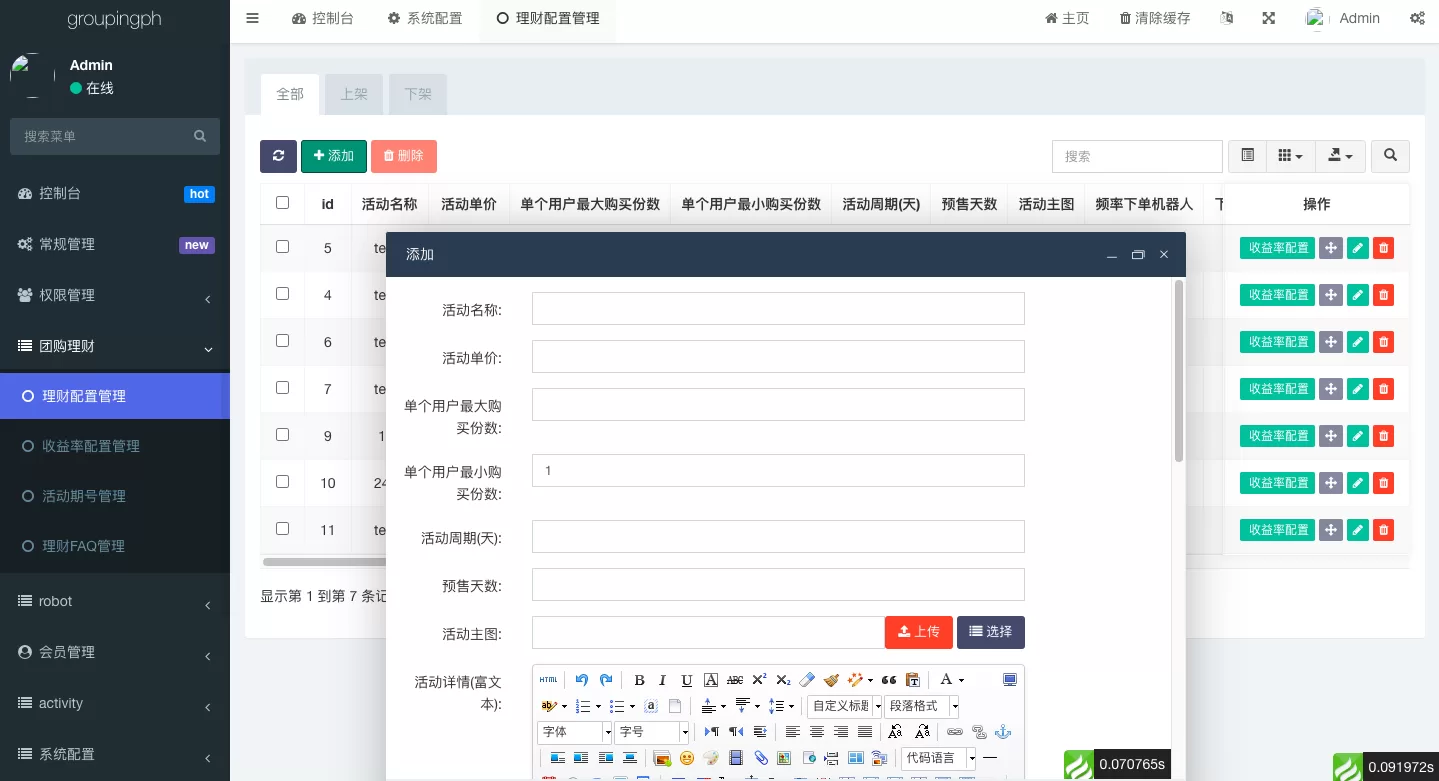Click the 活动名称 input field in dialog

[x=778, y=309]
